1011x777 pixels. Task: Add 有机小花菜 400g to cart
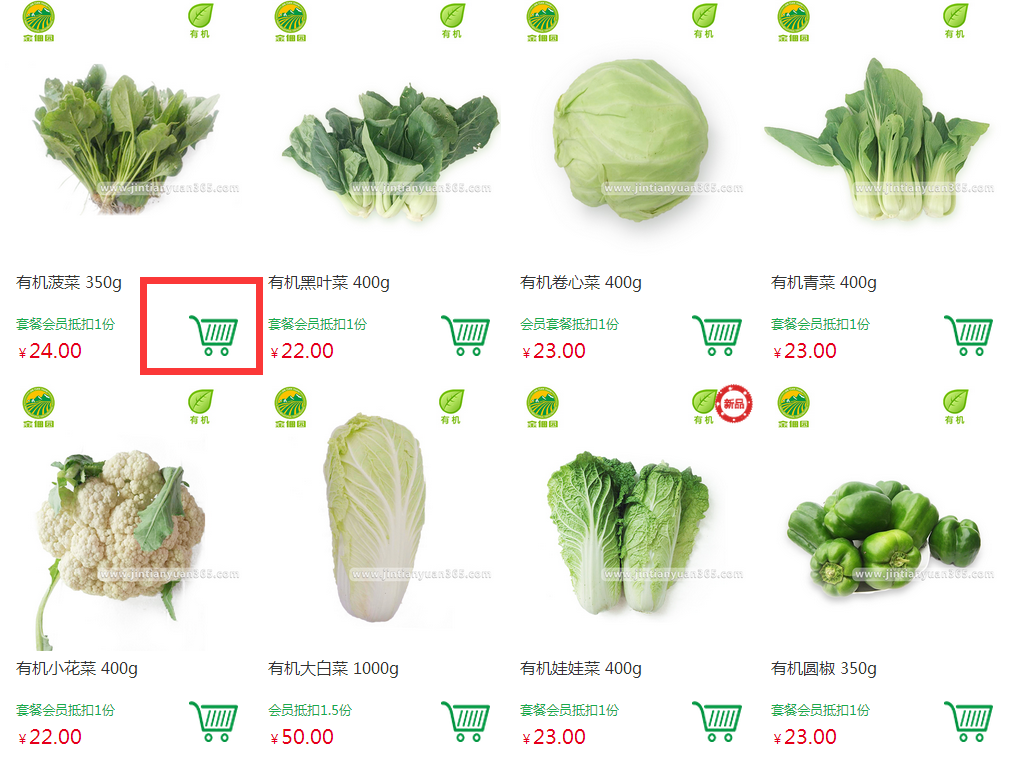click(213, 721)
